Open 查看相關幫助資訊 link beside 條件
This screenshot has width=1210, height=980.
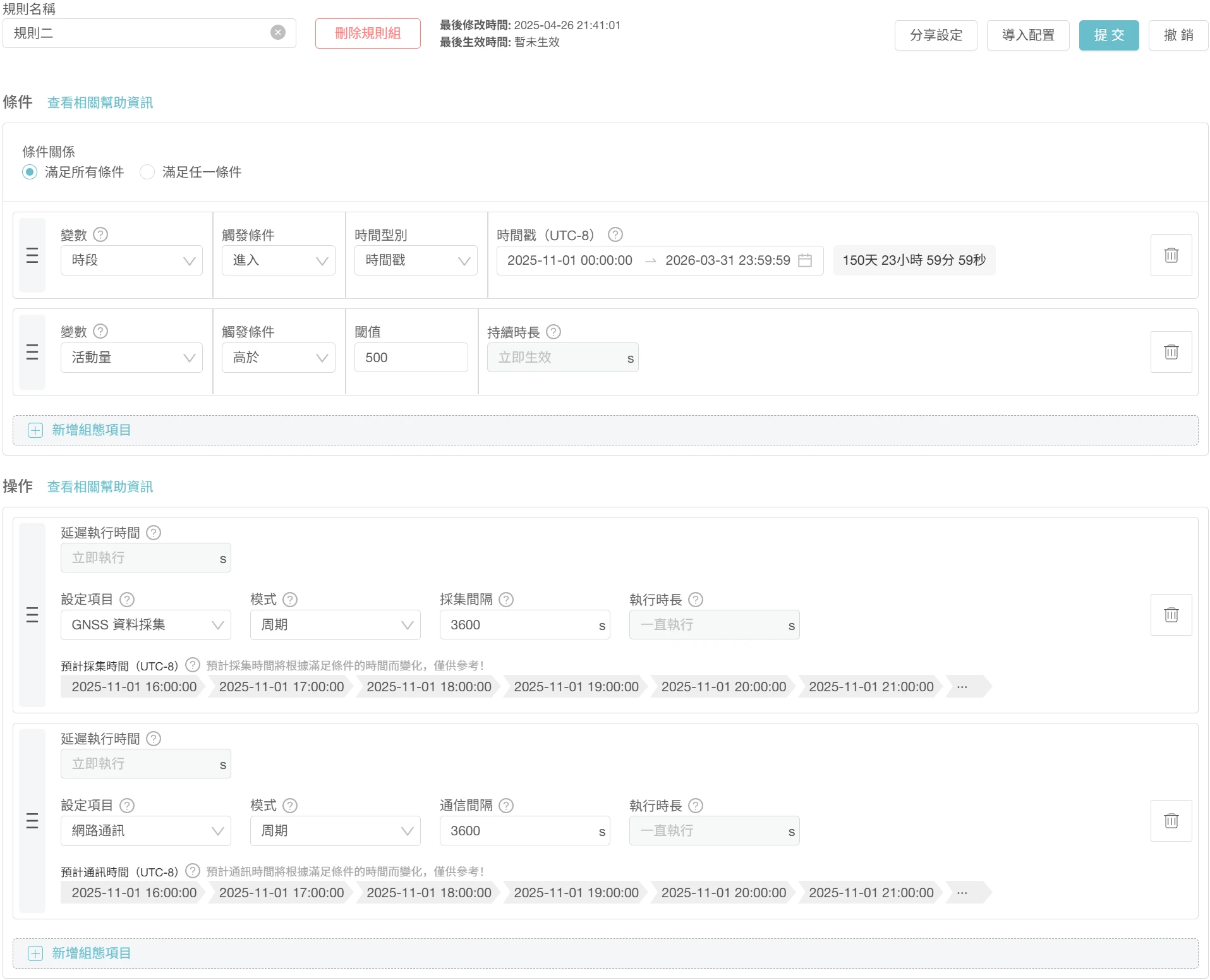(100, 102)
